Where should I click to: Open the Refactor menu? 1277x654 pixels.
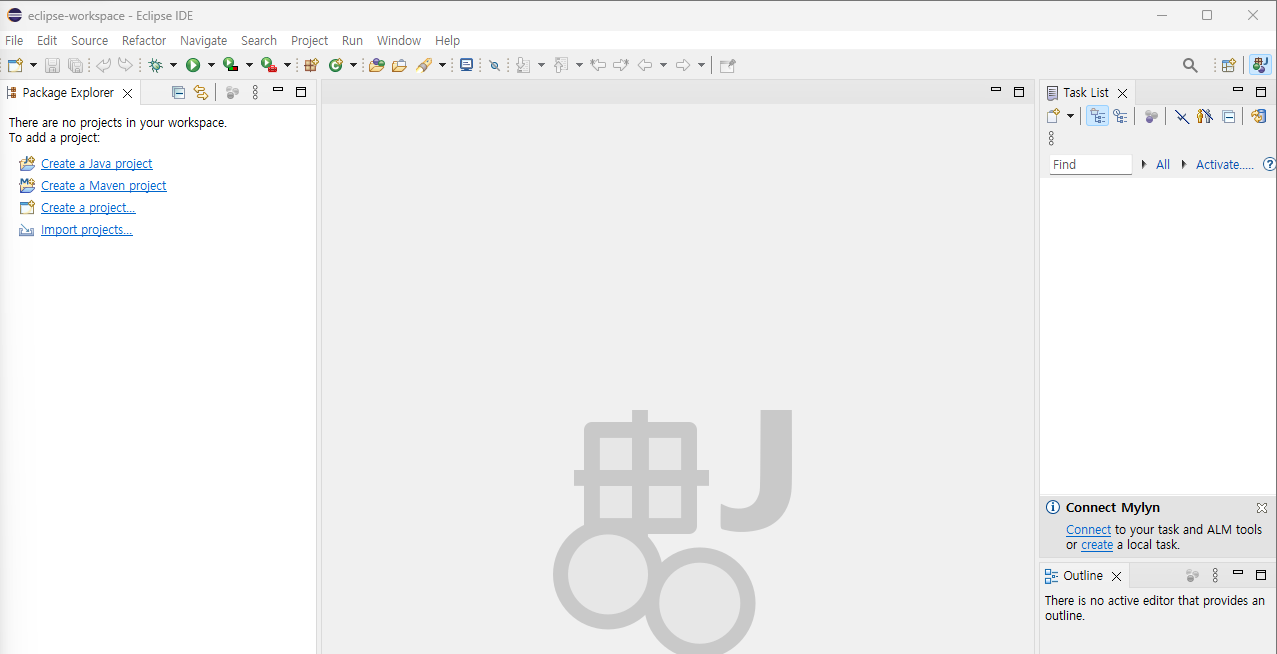[144, 40]
